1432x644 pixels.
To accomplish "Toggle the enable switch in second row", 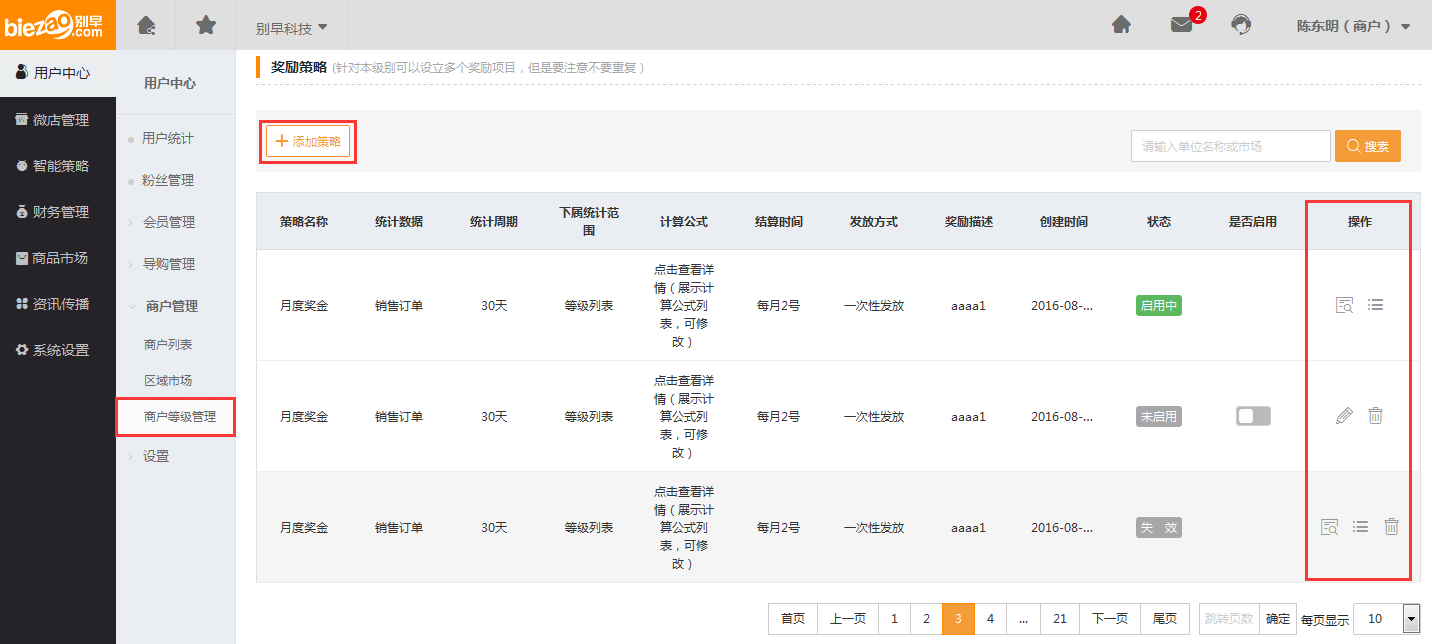I will click(1253, 416).
